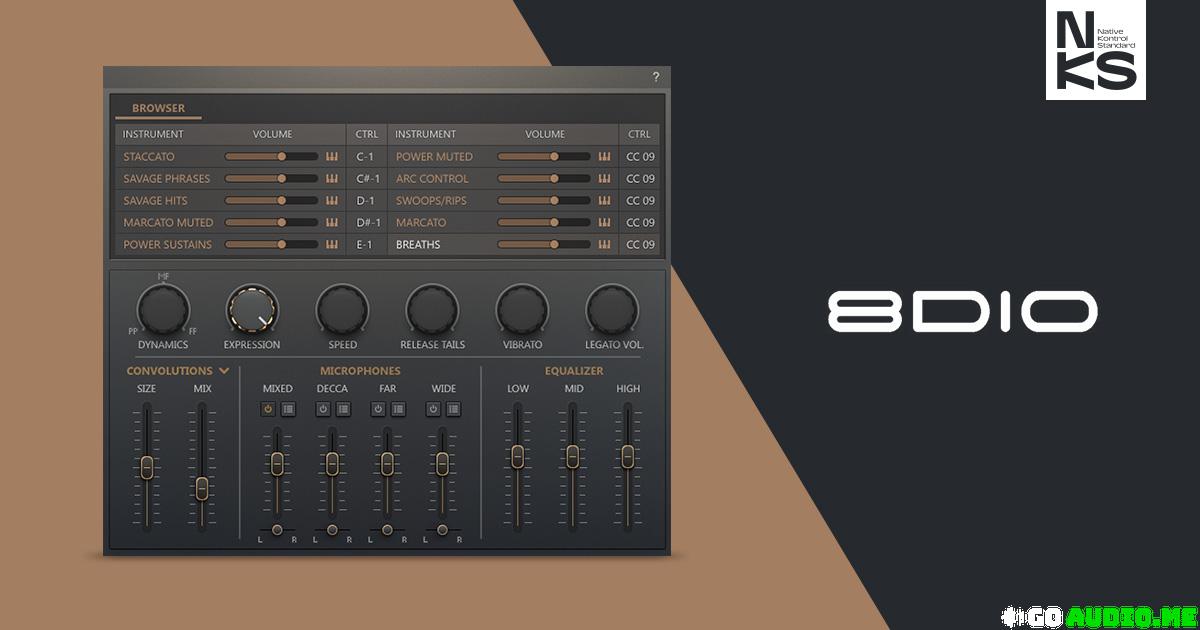Toggle the MIXED microphone power button
The image size is (1200, 630).
pos(268,409)
